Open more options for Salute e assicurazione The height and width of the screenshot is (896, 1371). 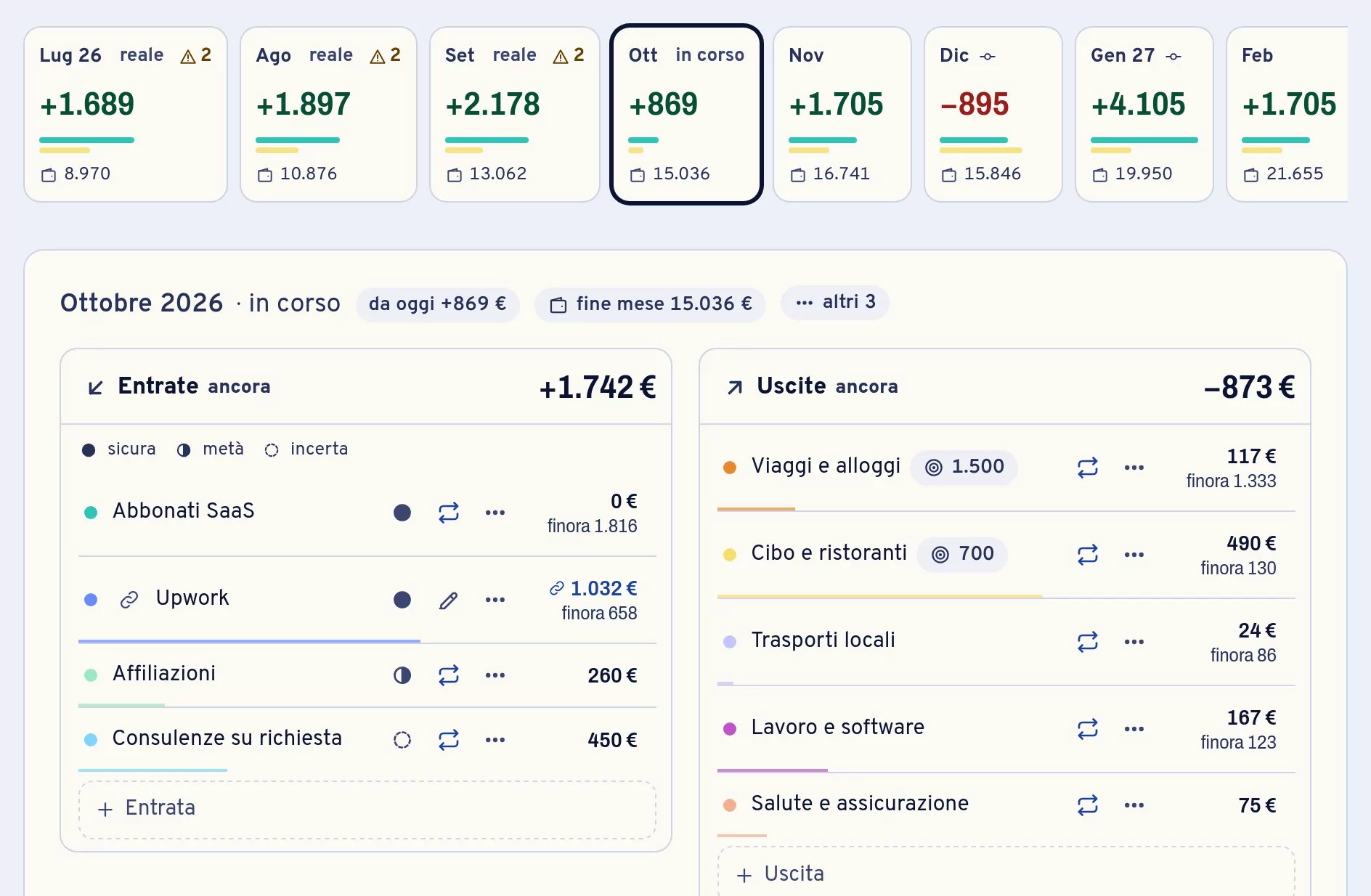coord(1134,805)
